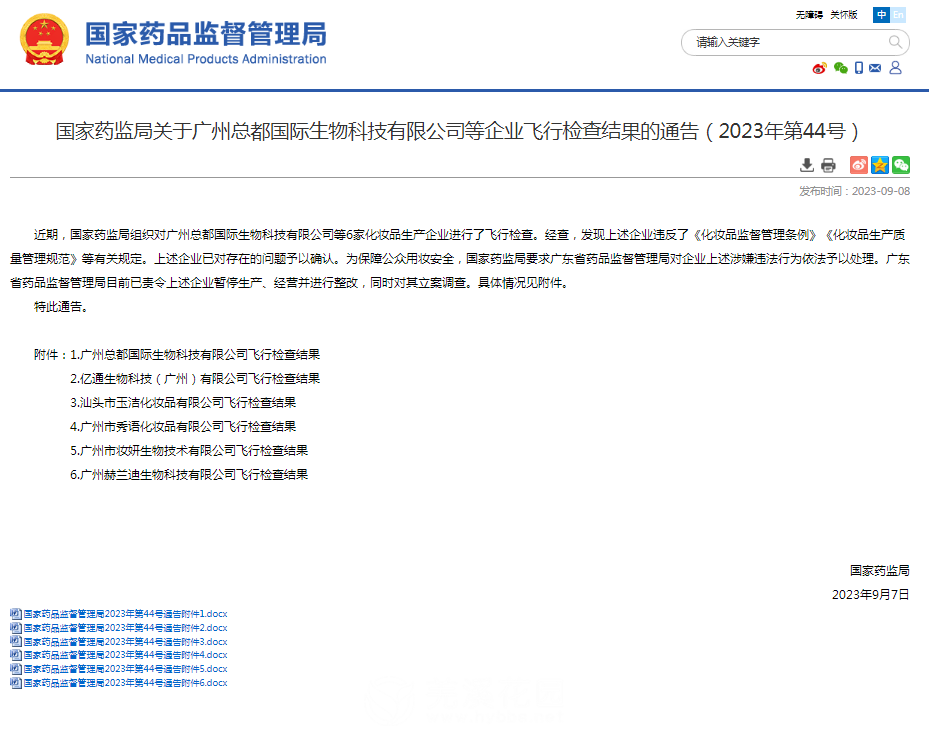Screen dimensions: 929x731
Task: Click the notice headline ending 2023年第44号
Action: coord(457,131)
